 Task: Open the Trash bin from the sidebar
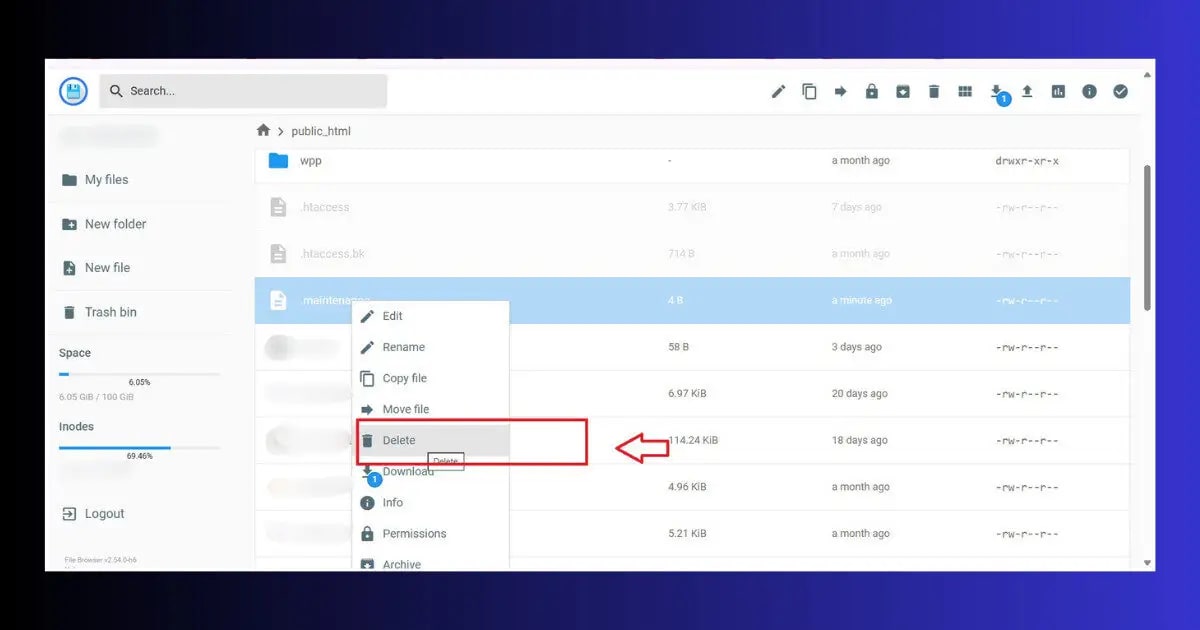pyautogui.click(x=109, y=311)
